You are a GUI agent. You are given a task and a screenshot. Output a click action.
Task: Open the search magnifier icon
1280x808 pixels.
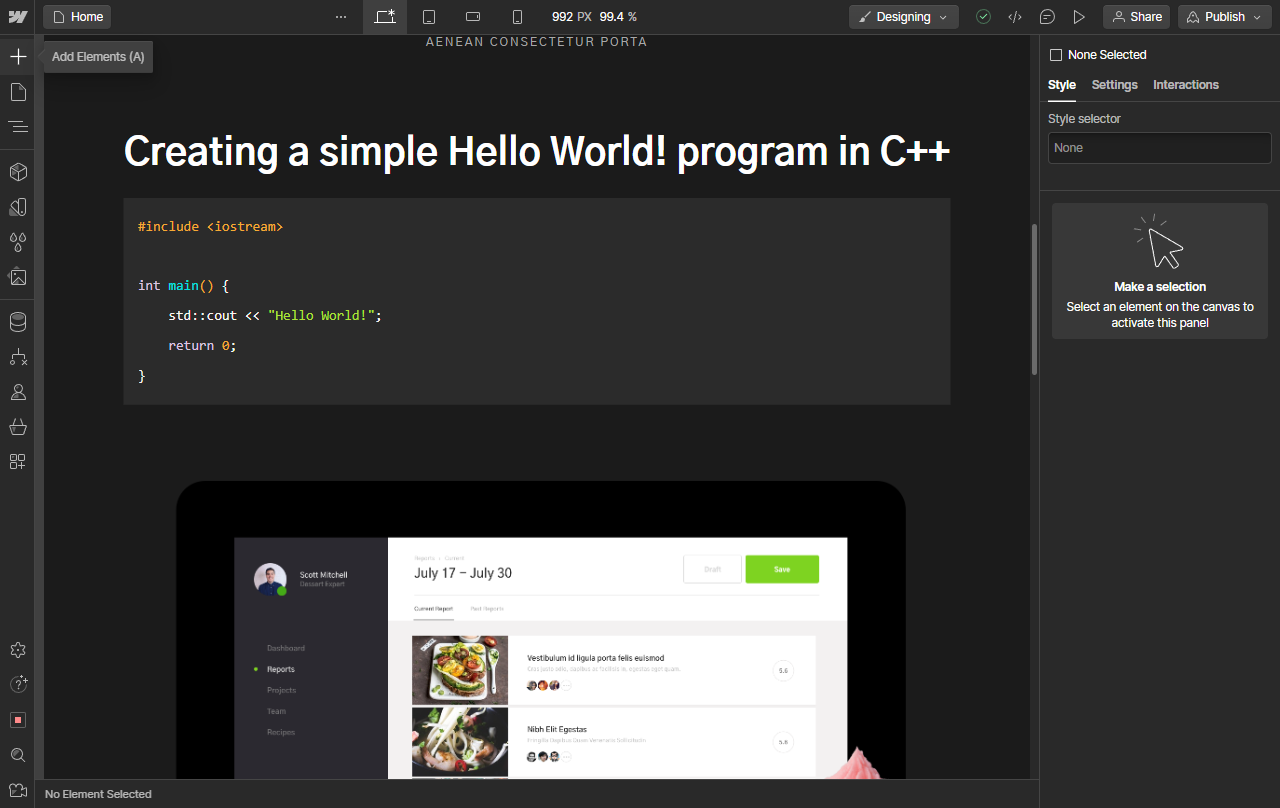(18, 755)
